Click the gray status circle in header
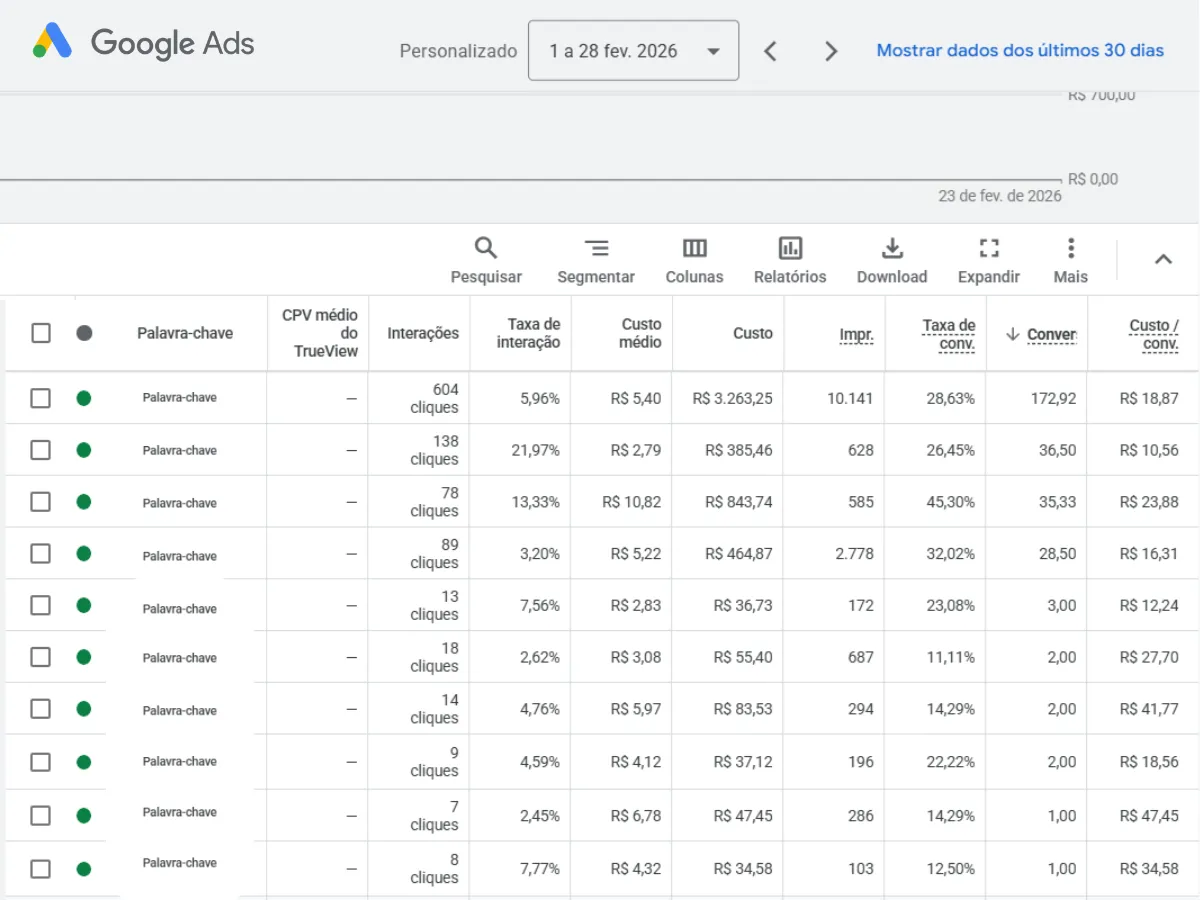Viewport: 1200px width, 900px height. pos(84,333)
